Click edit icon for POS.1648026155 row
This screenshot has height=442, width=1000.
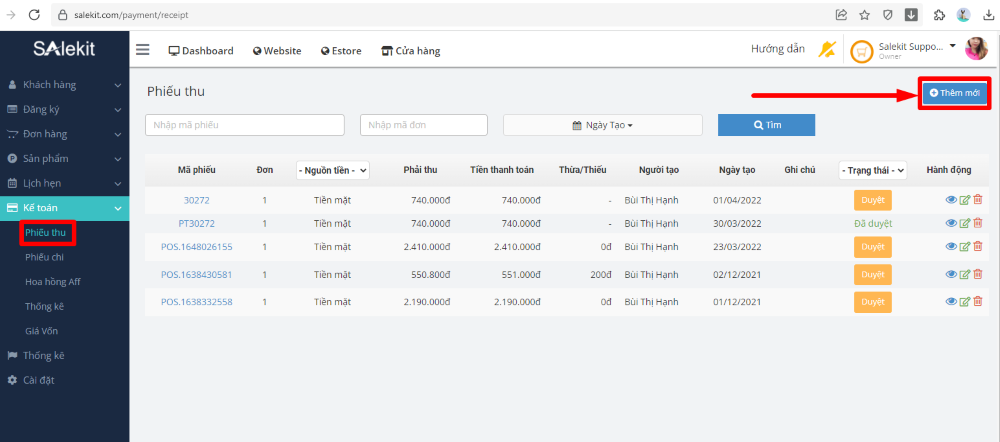coord(965,247)
